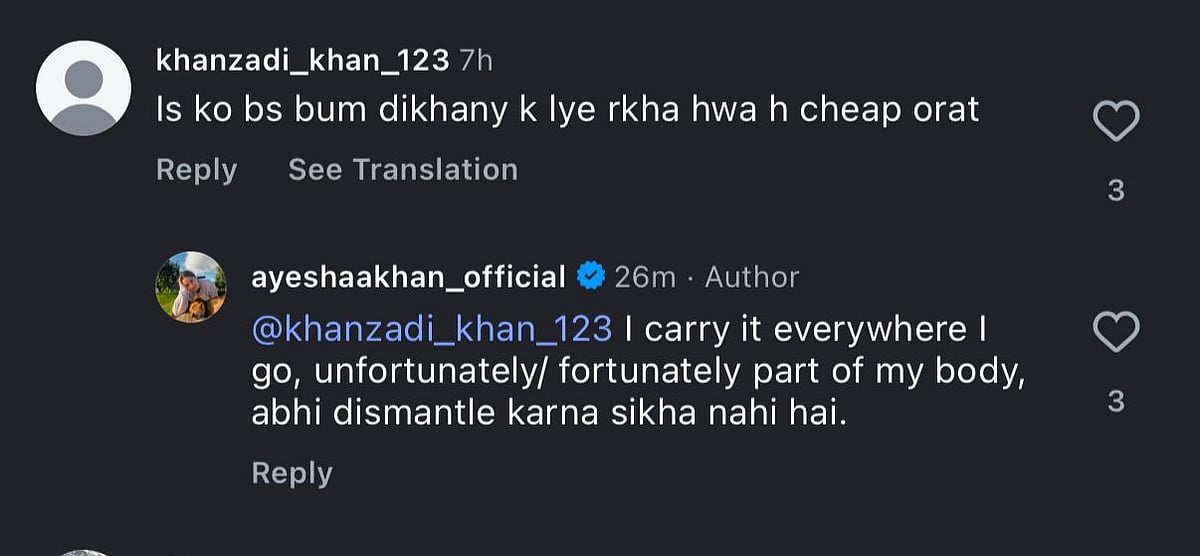The height and width of the screenshot is (556, 1200).
Task: Tap the heart on ayeshaakhan_official's reply
Action: (x=1116, y=333)
